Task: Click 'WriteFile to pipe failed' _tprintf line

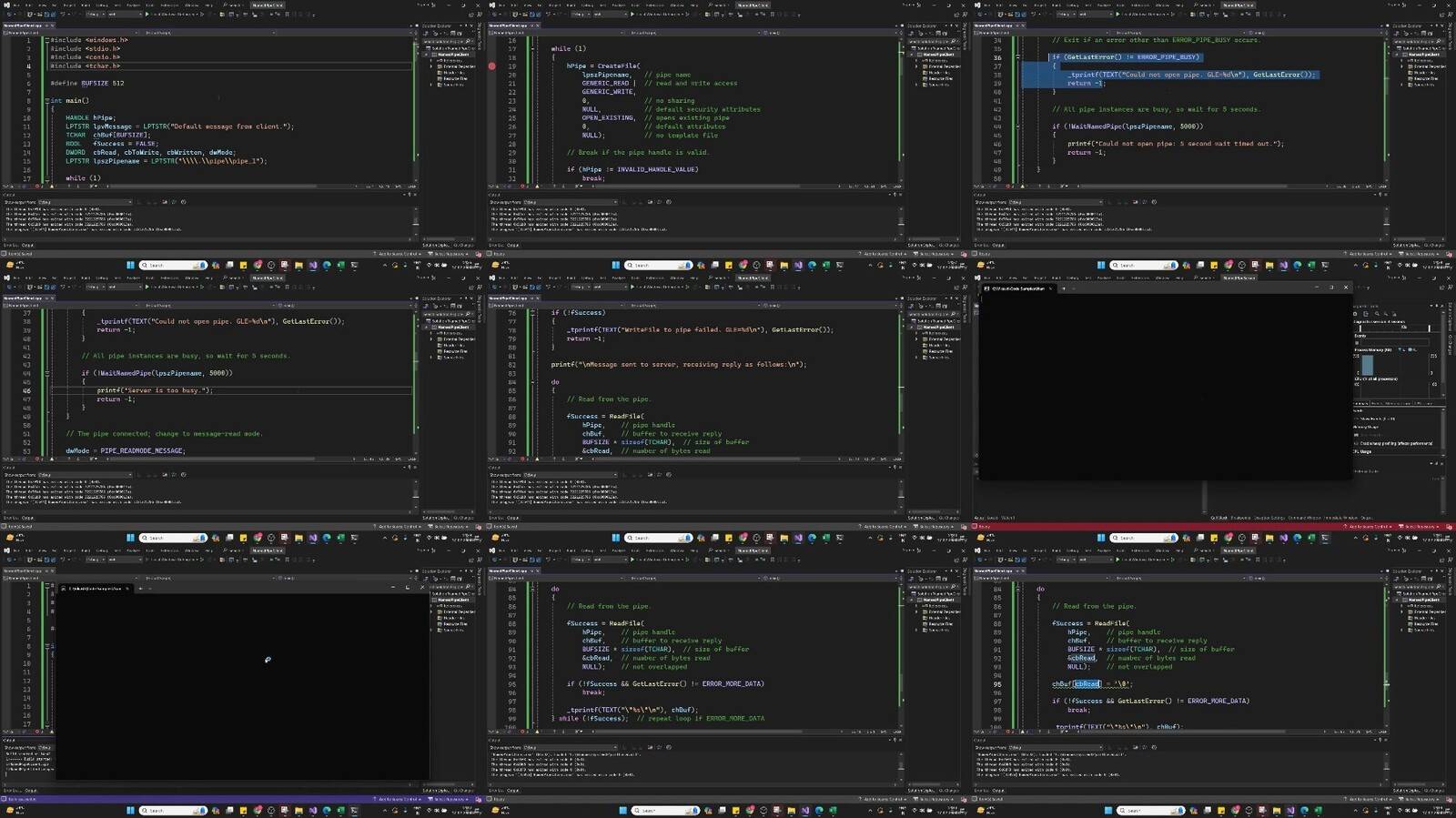Action: point(699,329)
